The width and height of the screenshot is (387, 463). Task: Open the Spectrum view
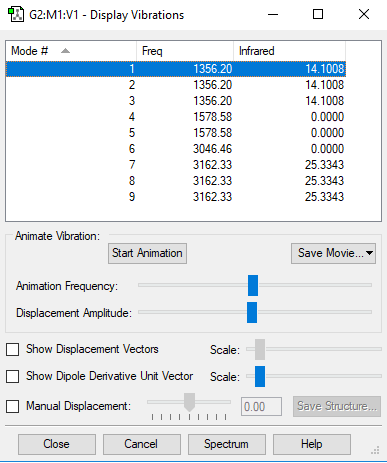point(227,444)
